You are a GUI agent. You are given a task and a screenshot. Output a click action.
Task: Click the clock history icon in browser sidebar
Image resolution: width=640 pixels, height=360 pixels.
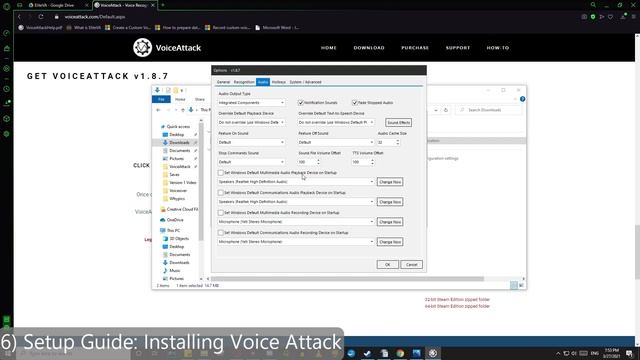(x=7, y=89)
